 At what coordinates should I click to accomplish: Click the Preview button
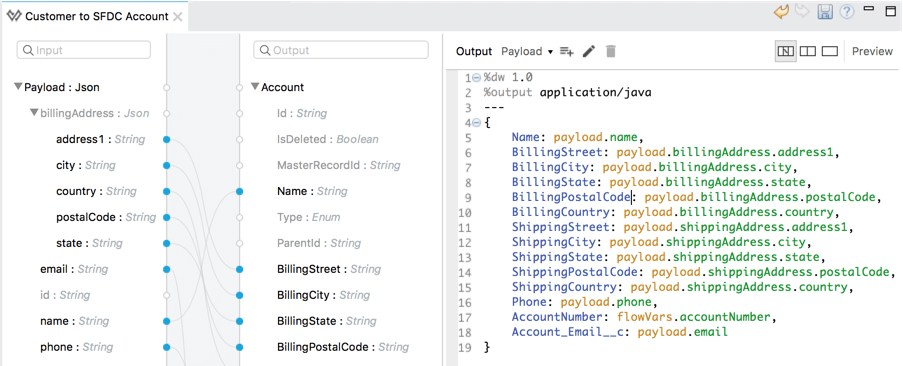tap(872, 51)
